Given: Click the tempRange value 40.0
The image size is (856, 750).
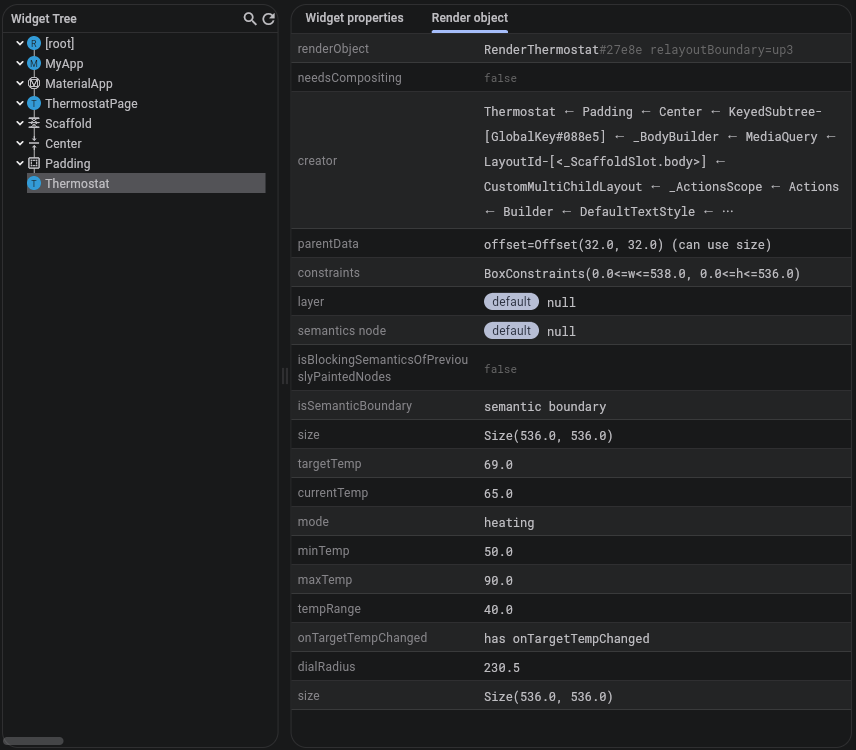Looking at the screenshot, I should click(x=498, y=609).
